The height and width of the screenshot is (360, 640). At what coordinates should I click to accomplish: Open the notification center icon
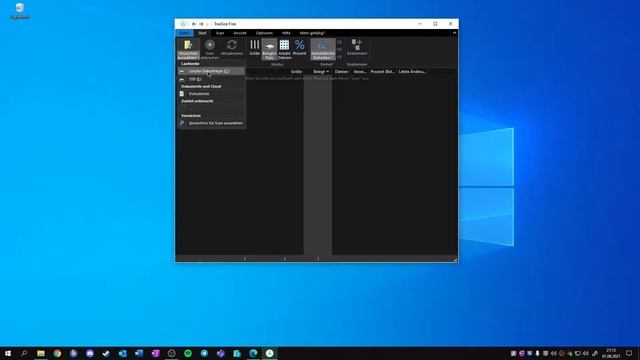click(629, 353)
